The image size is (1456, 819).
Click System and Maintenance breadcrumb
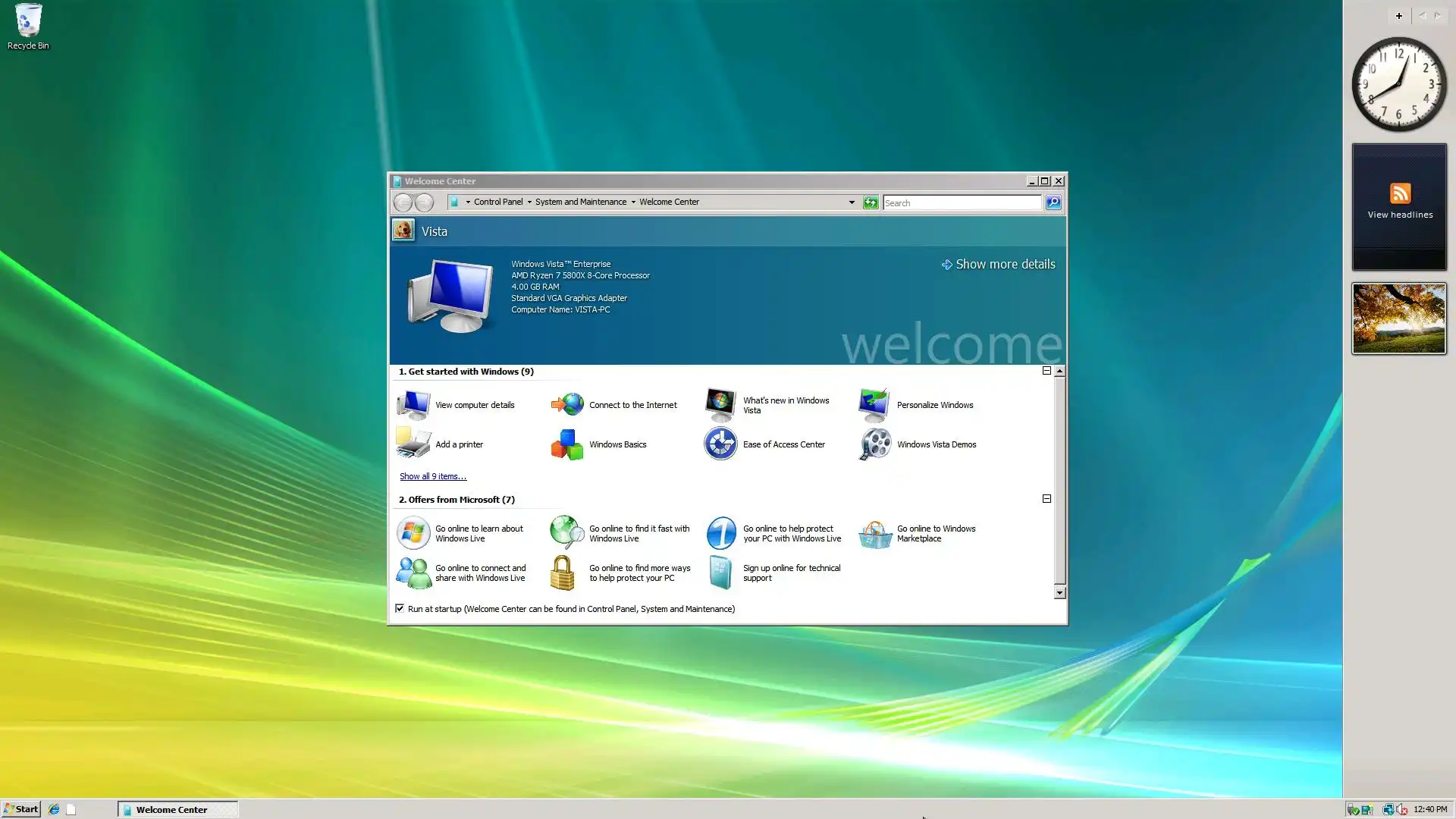(x=580, y=202)
